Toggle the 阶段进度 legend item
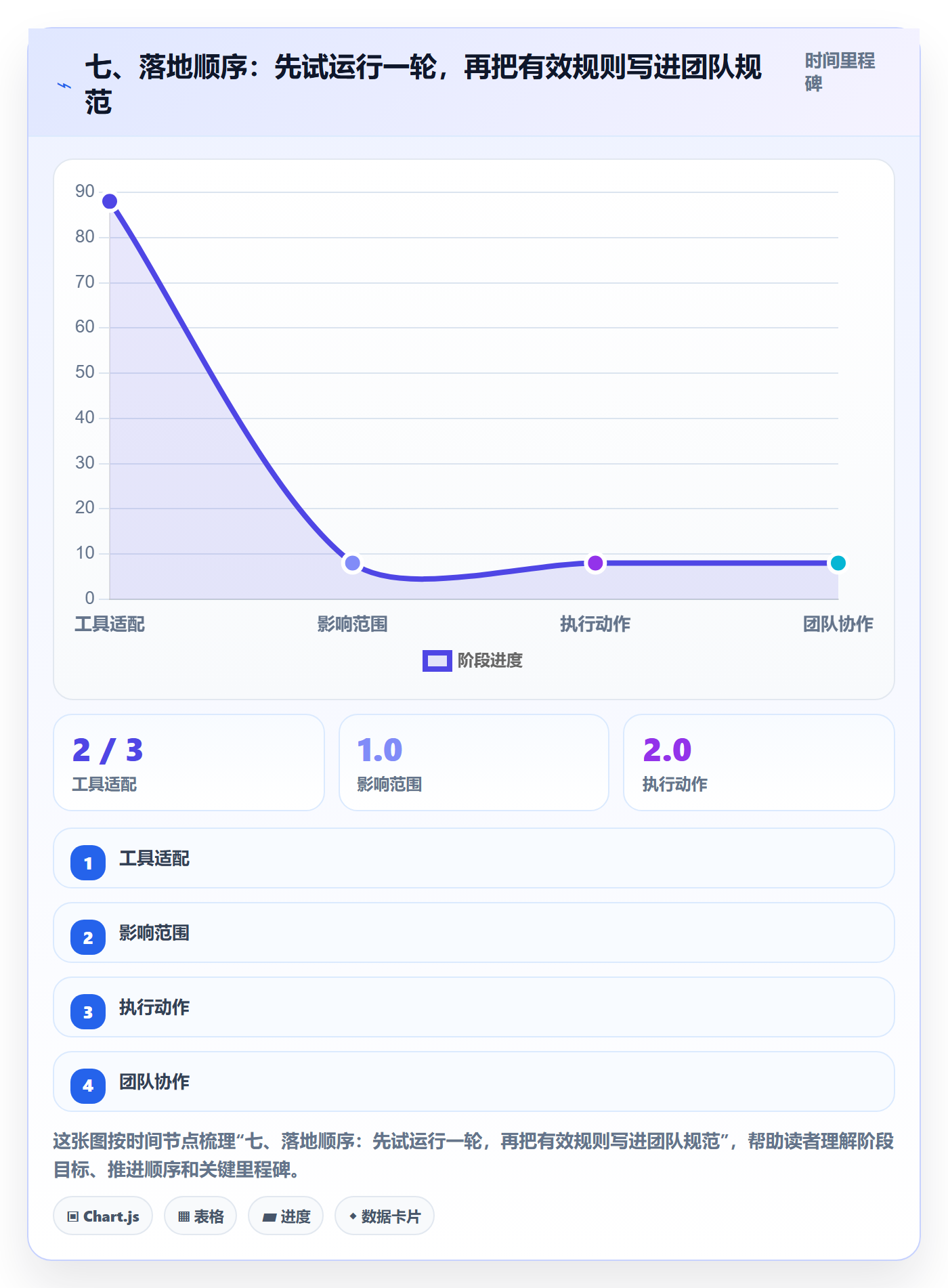The width and height of the screenshot is (948, 1288). 473,660
